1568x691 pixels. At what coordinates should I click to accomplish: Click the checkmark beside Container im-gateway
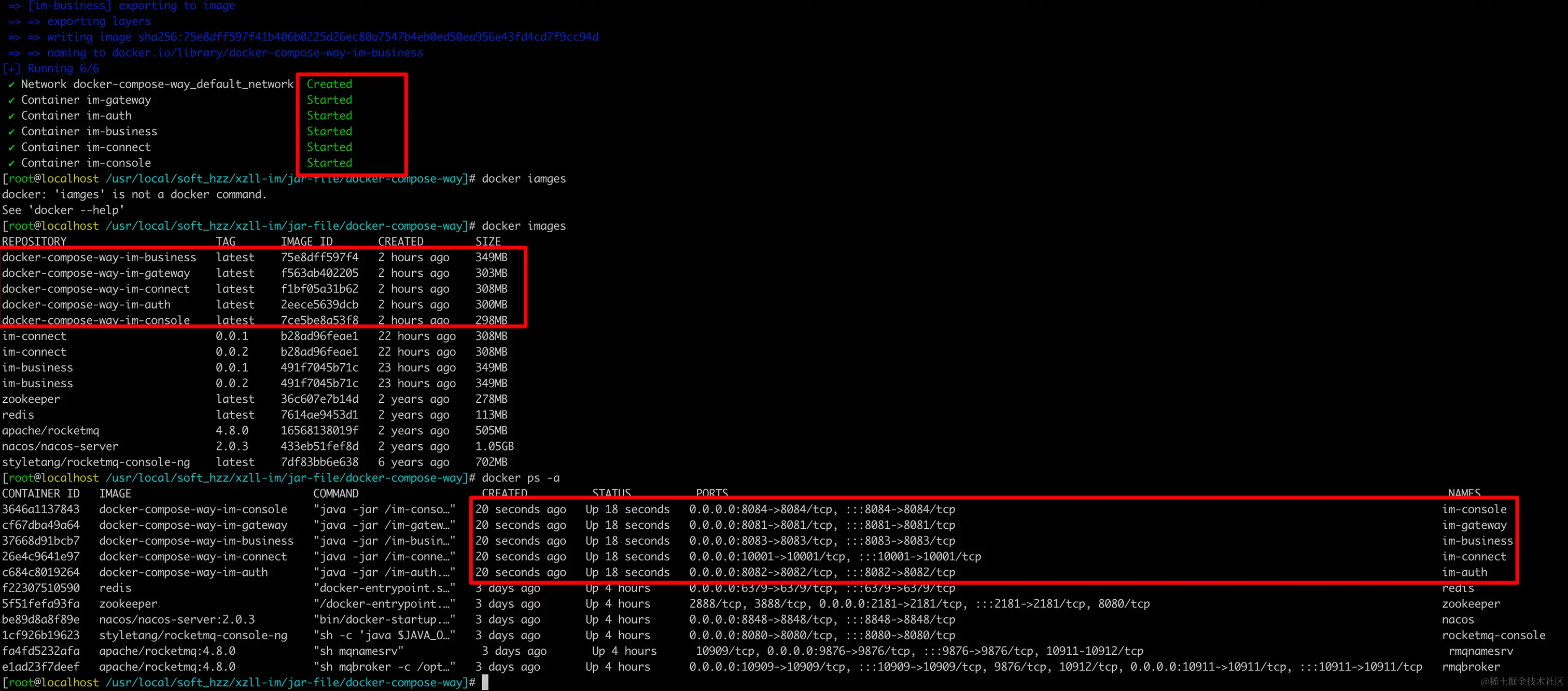11,101
